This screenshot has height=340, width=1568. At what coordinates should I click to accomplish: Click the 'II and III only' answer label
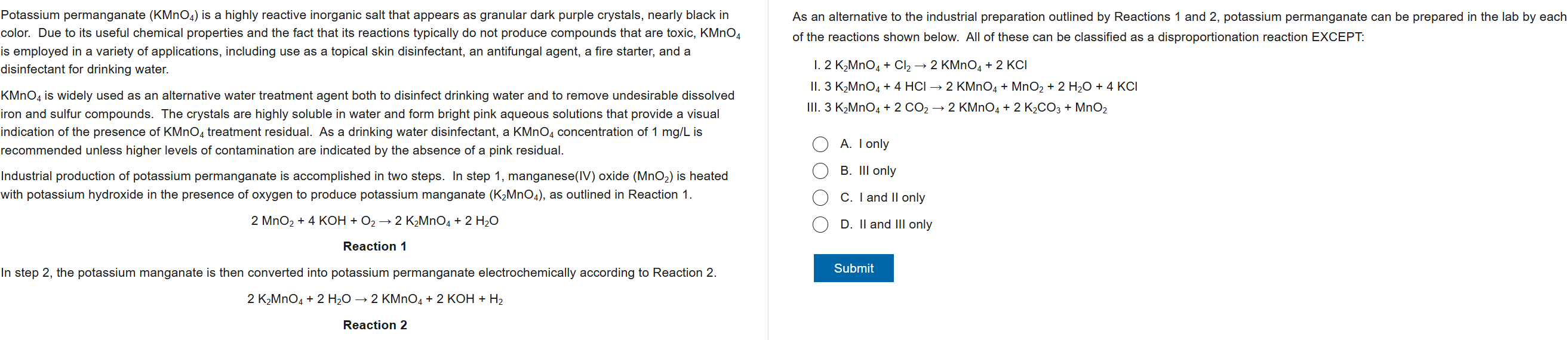coord(896,224)
